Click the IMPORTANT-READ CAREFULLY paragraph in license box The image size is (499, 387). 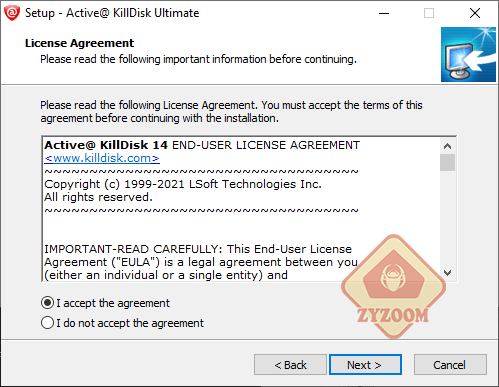[x=201, y=262]
